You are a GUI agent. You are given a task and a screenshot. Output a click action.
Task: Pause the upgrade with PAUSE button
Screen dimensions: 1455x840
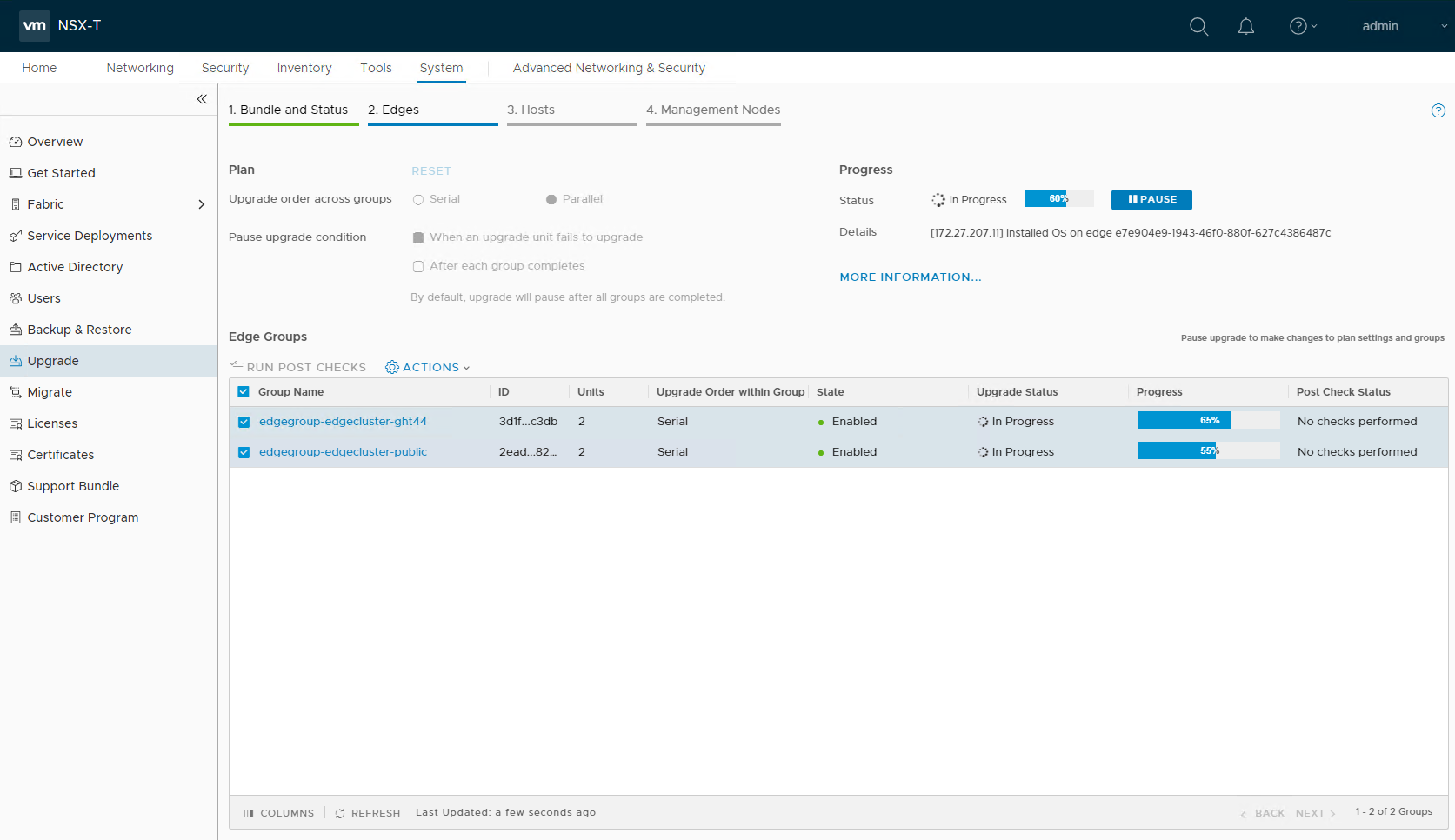click(1151, 200)
